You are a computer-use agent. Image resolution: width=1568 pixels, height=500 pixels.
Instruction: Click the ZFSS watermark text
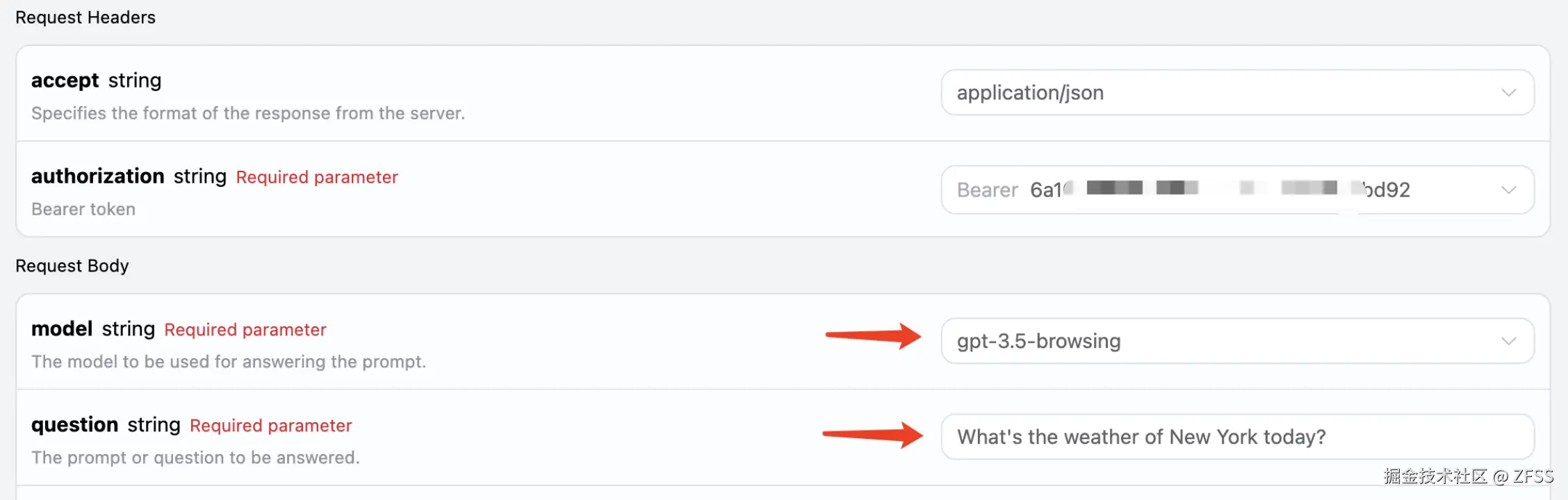click(1533, 476)
